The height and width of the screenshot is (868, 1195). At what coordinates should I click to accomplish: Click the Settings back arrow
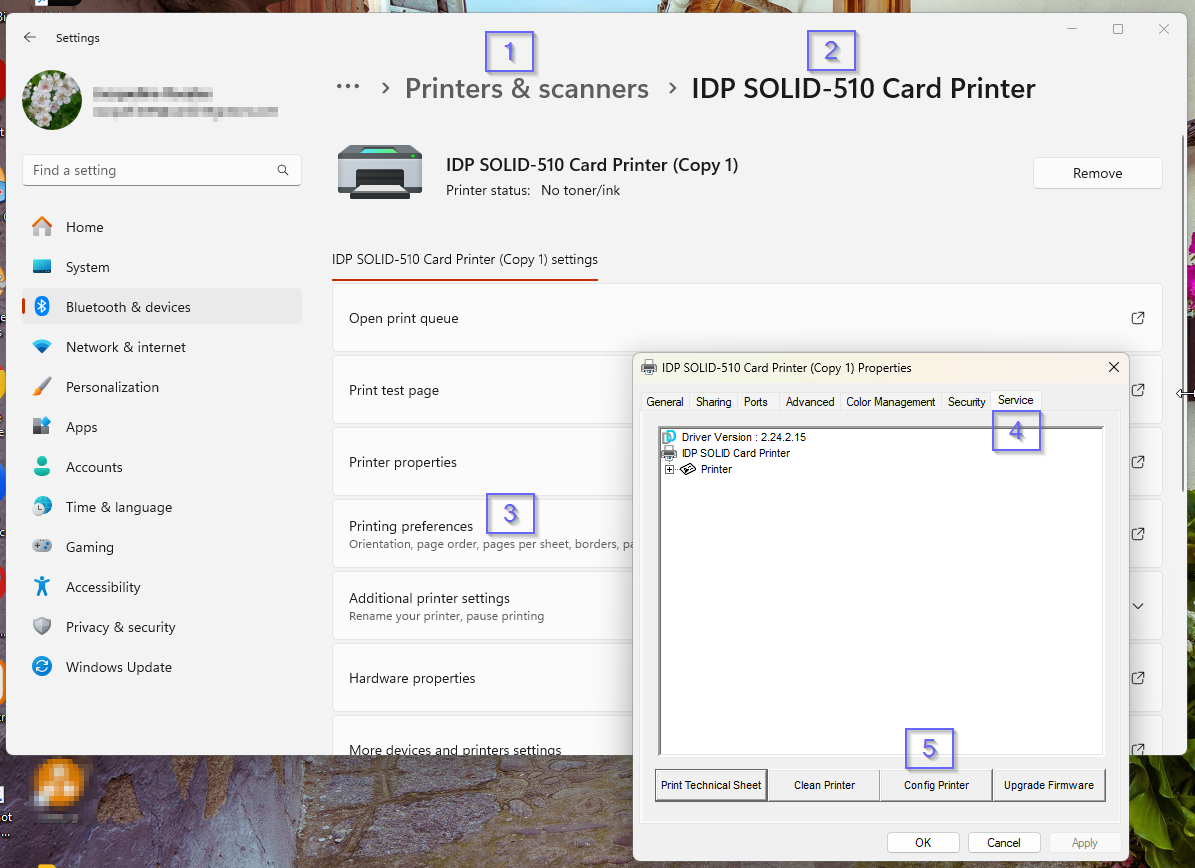coord(30,37)
